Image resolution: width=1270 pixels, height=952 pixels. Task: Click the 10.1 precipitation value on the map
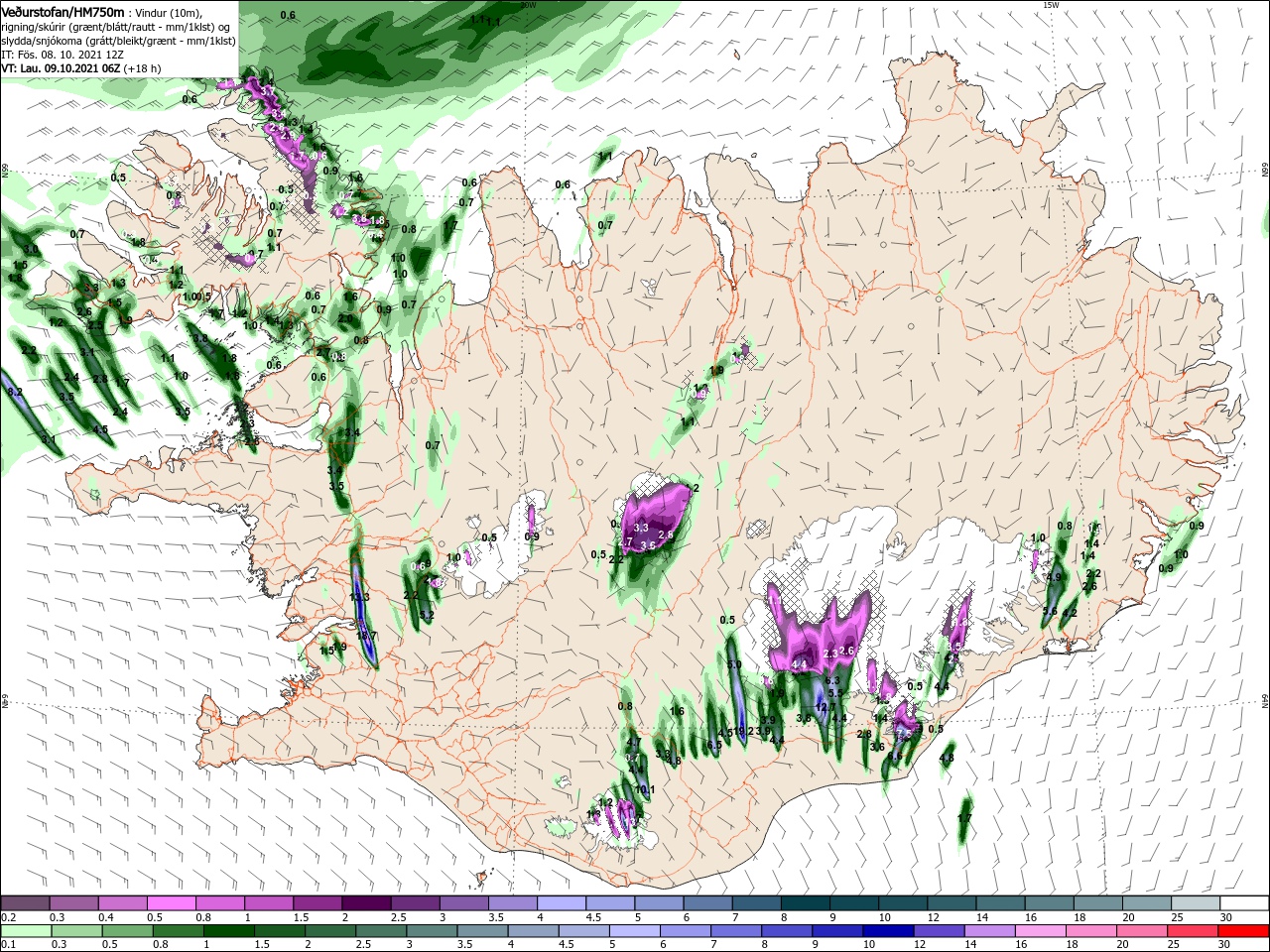click(645, 790)
